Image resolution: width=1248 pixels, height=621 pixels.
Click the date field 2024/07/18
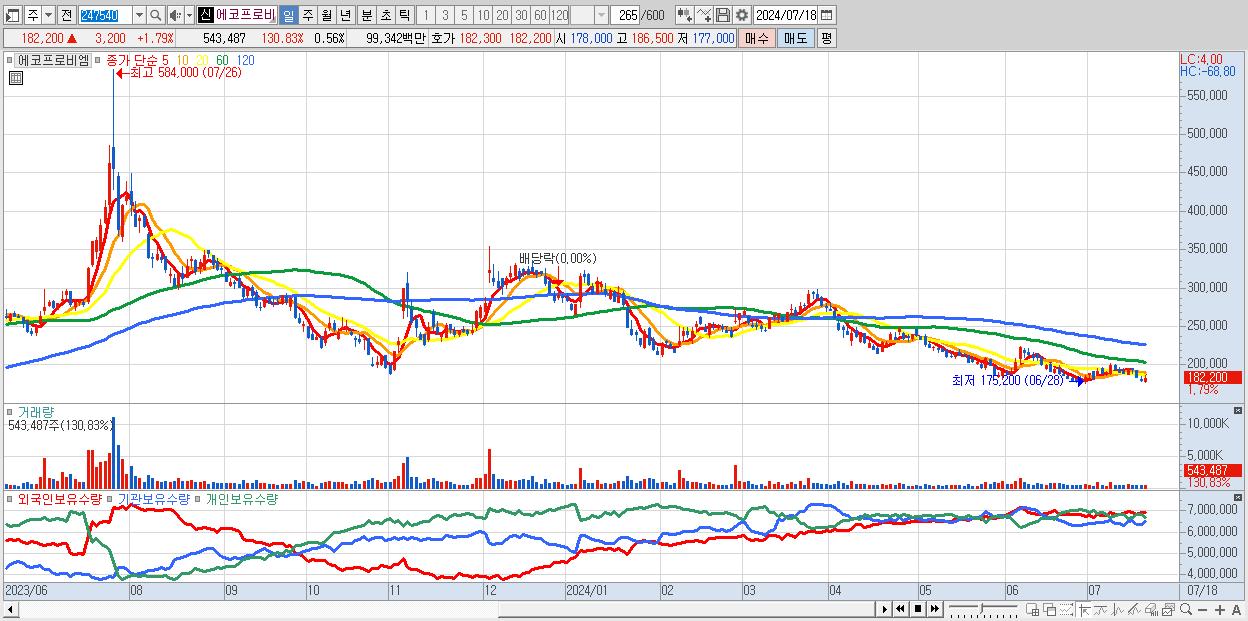click(x=786, y=15)
